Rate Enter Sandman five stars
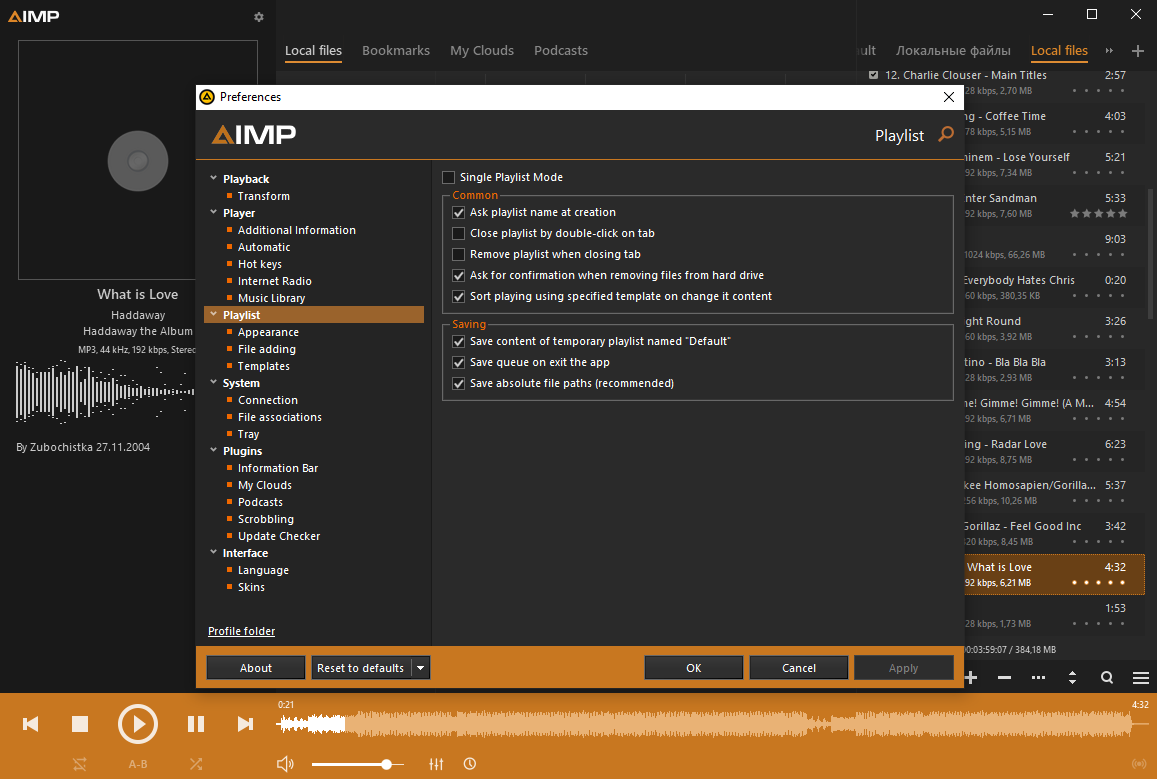 tap(1122, 213)
